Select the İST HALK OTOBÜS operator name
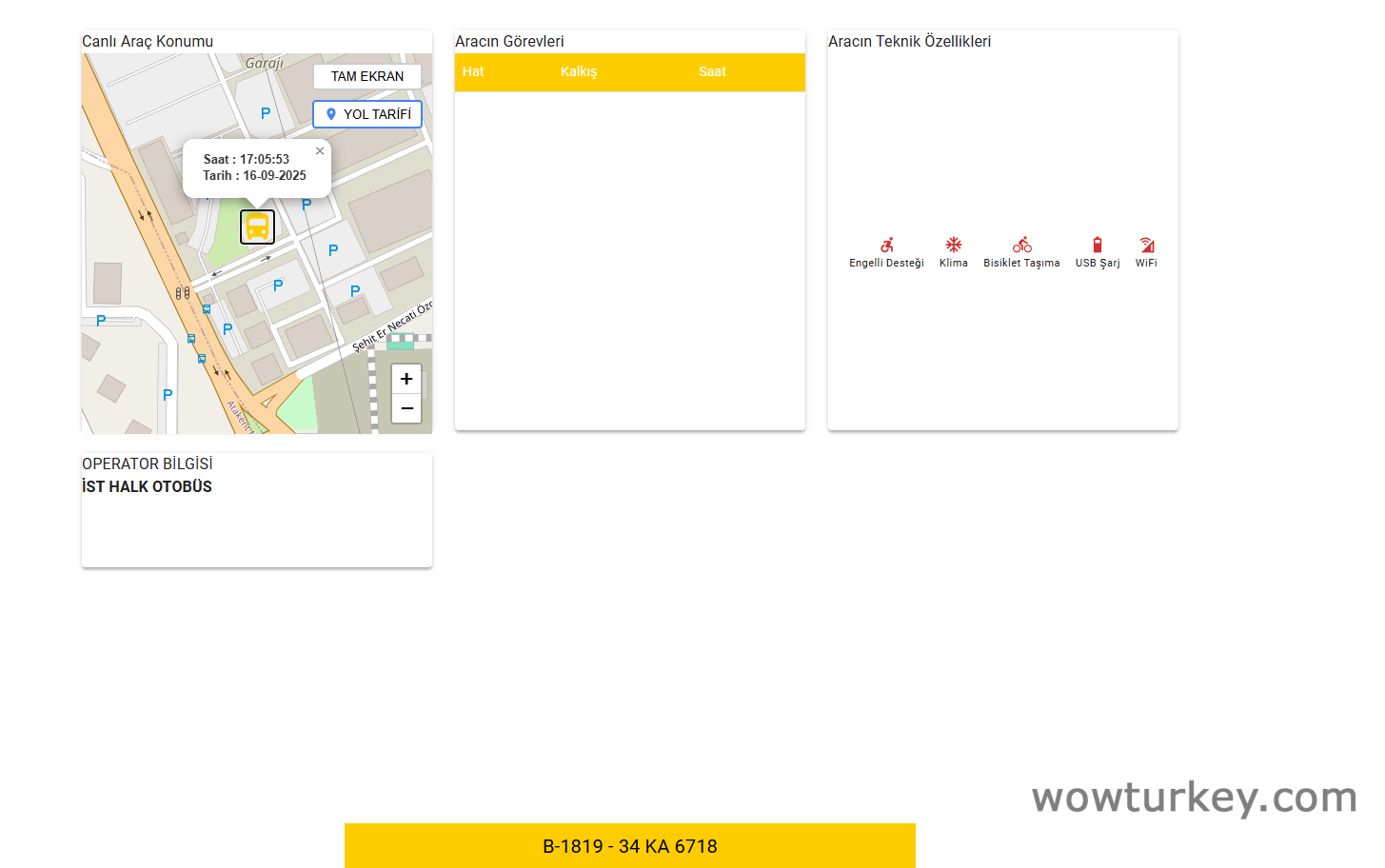Screen dimensions: 1385x868 pos(148,486)
